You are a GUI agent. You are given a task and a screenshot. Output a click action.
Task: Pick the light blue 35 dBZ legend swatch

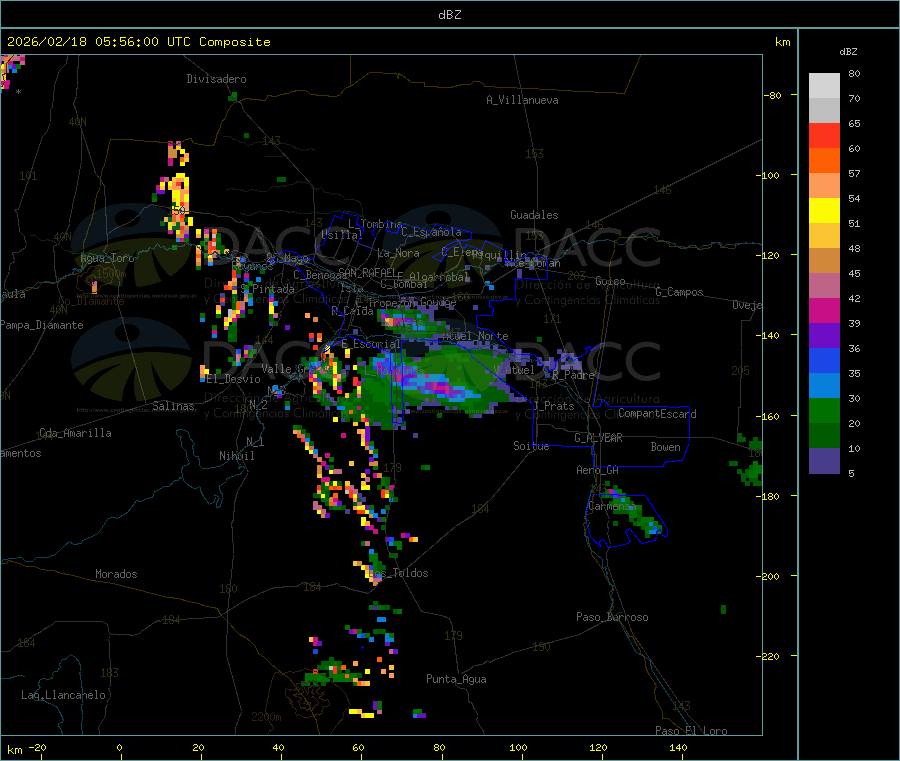pos(824,386)
